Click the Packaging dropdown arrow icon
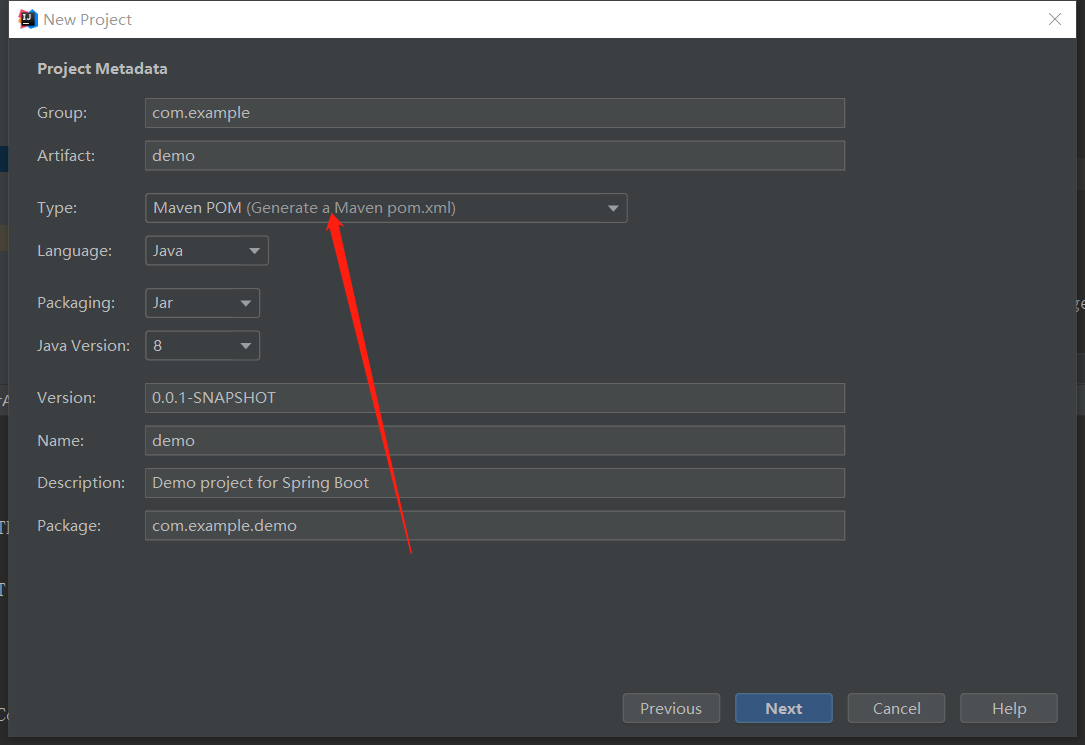Viewport: 1085px width, 745px height. [245, 303]
